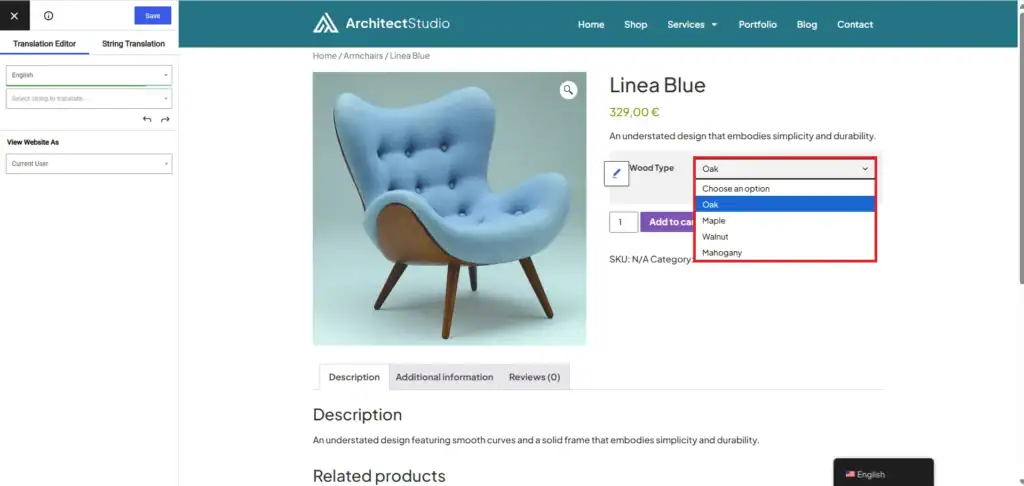Open the Additional information tab
The width and height of the screenshot is (1024, 486).
[x=444, y=377]
